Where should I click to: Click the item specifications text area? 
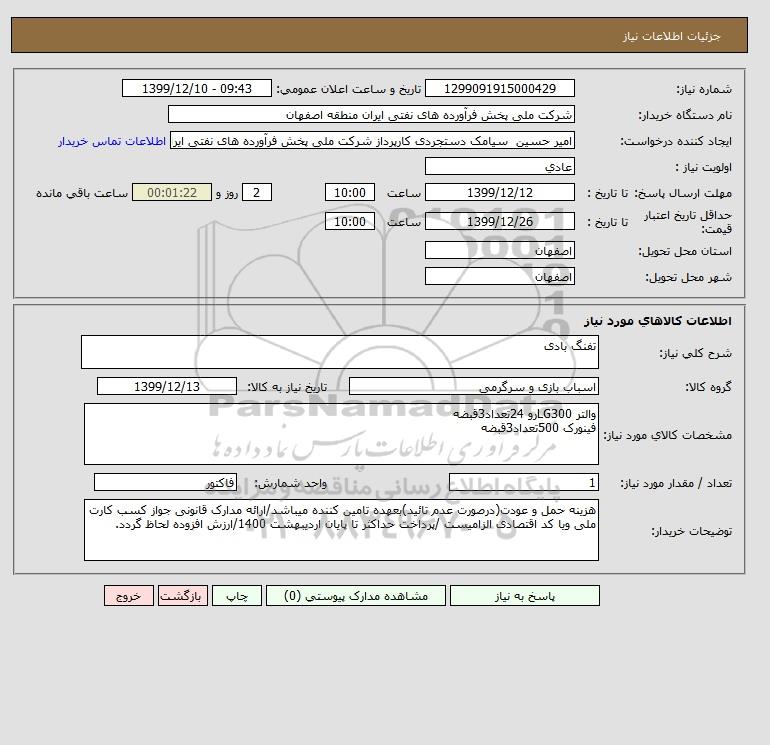pyautogui.click(x=341, y=434)
